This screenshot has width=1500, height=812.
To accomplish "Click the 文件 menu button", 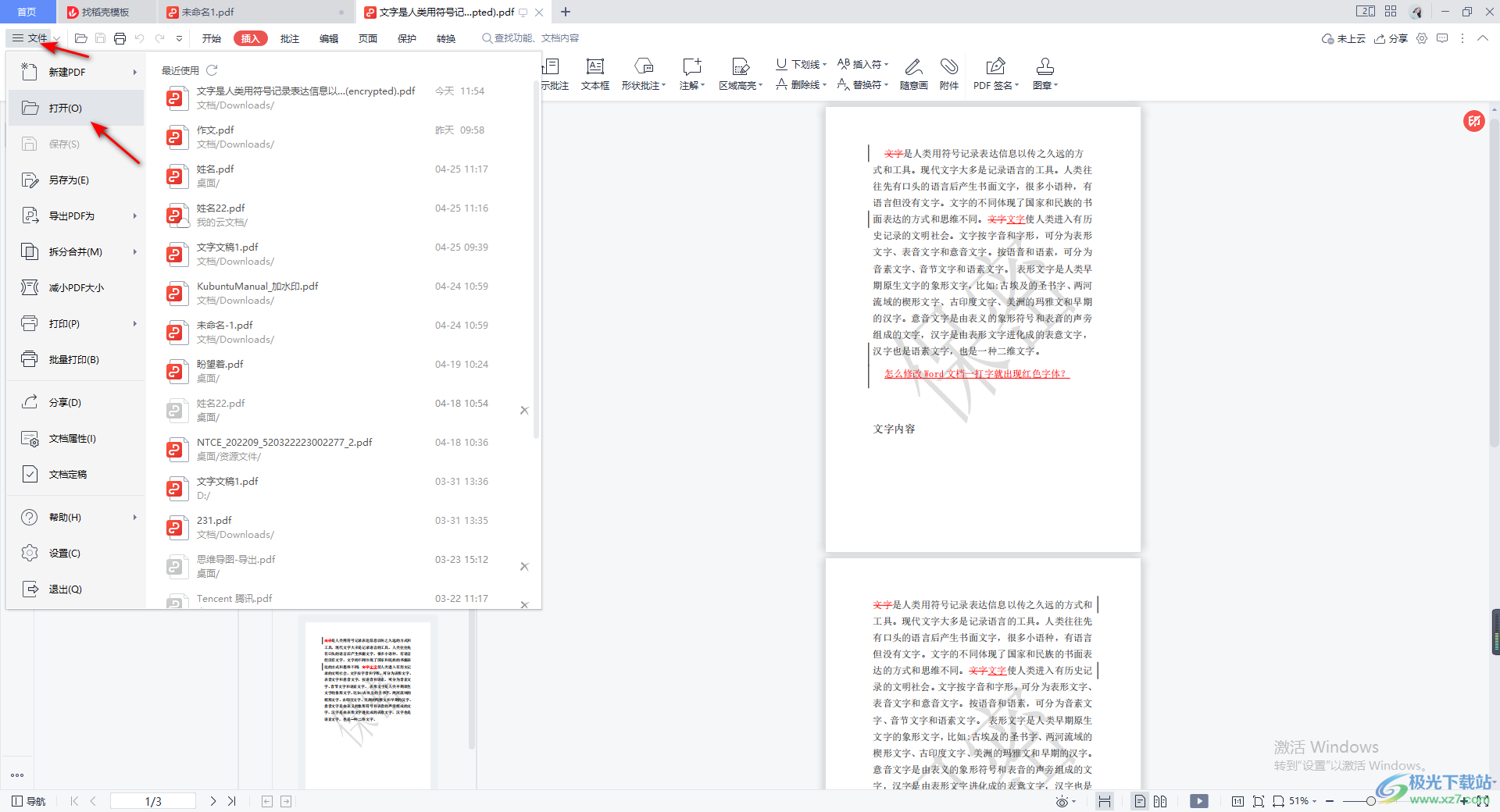I will [30, 38].
